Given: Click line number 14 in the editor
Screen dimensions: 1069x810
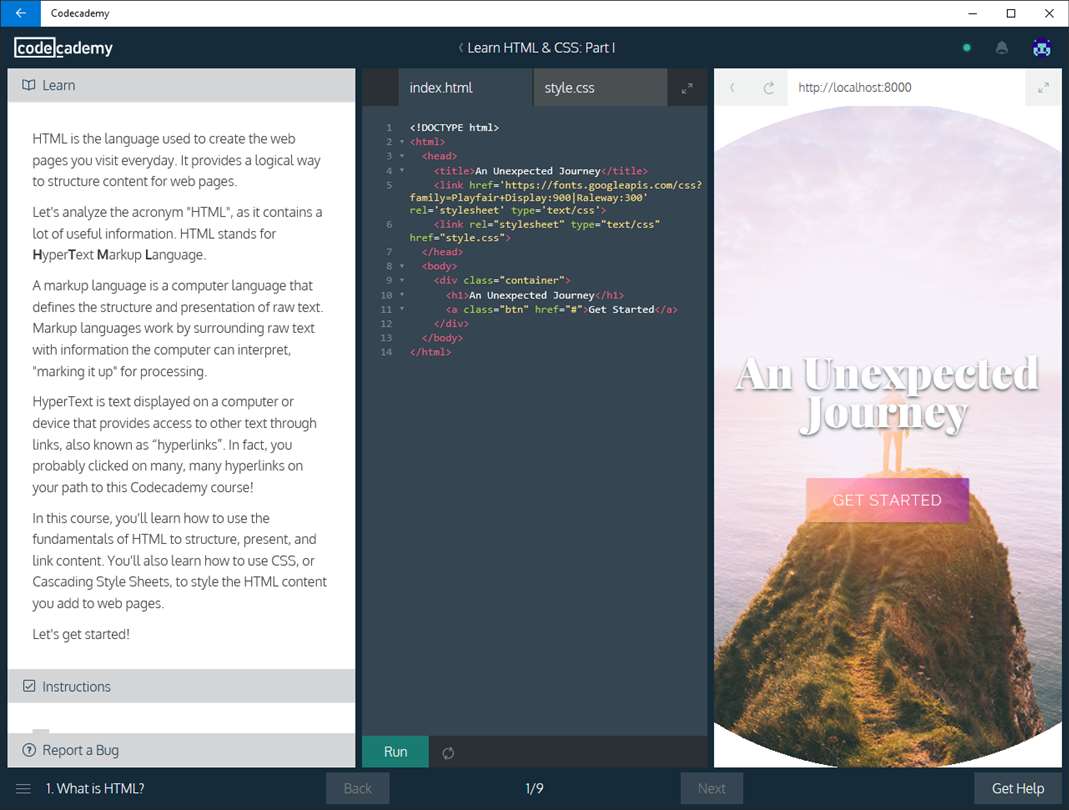Looking at the screenshot, I should tap(387, 352).
